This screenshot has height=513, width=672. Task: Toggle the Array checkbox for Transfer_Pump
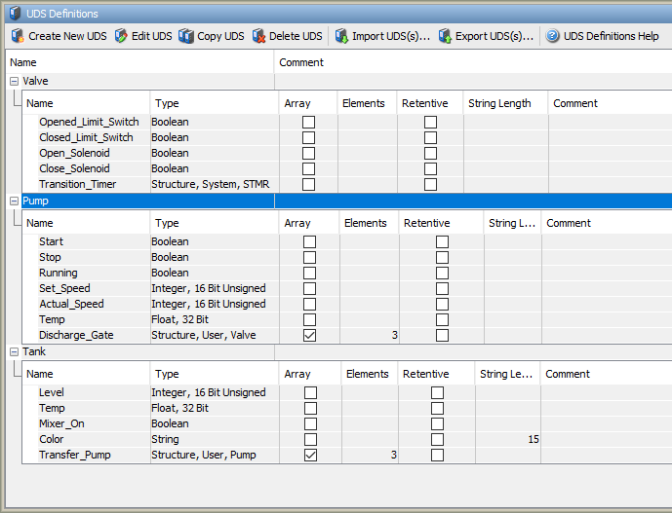(309, 455)
